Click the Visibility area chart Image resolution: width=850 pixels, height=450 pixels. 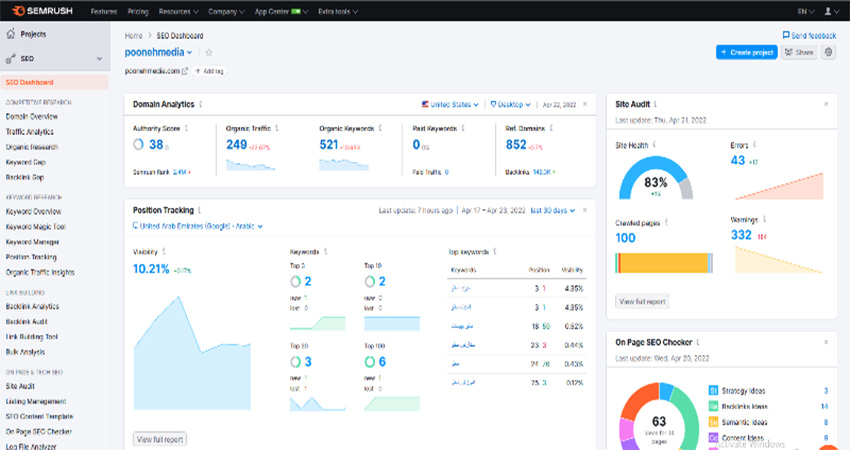click(192, 353)
